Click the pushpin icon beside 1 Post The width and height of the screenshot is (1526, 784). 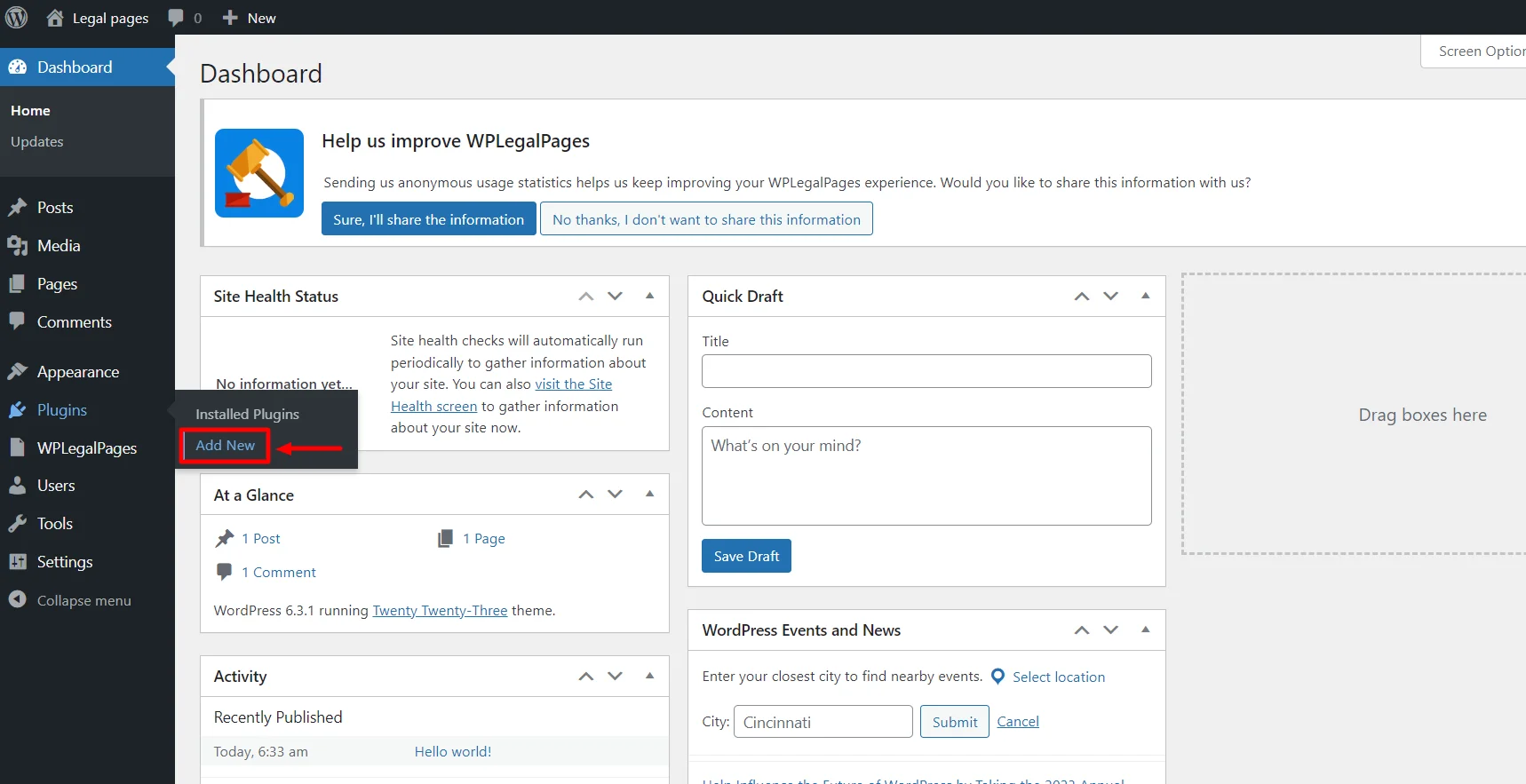pos(224,539)
